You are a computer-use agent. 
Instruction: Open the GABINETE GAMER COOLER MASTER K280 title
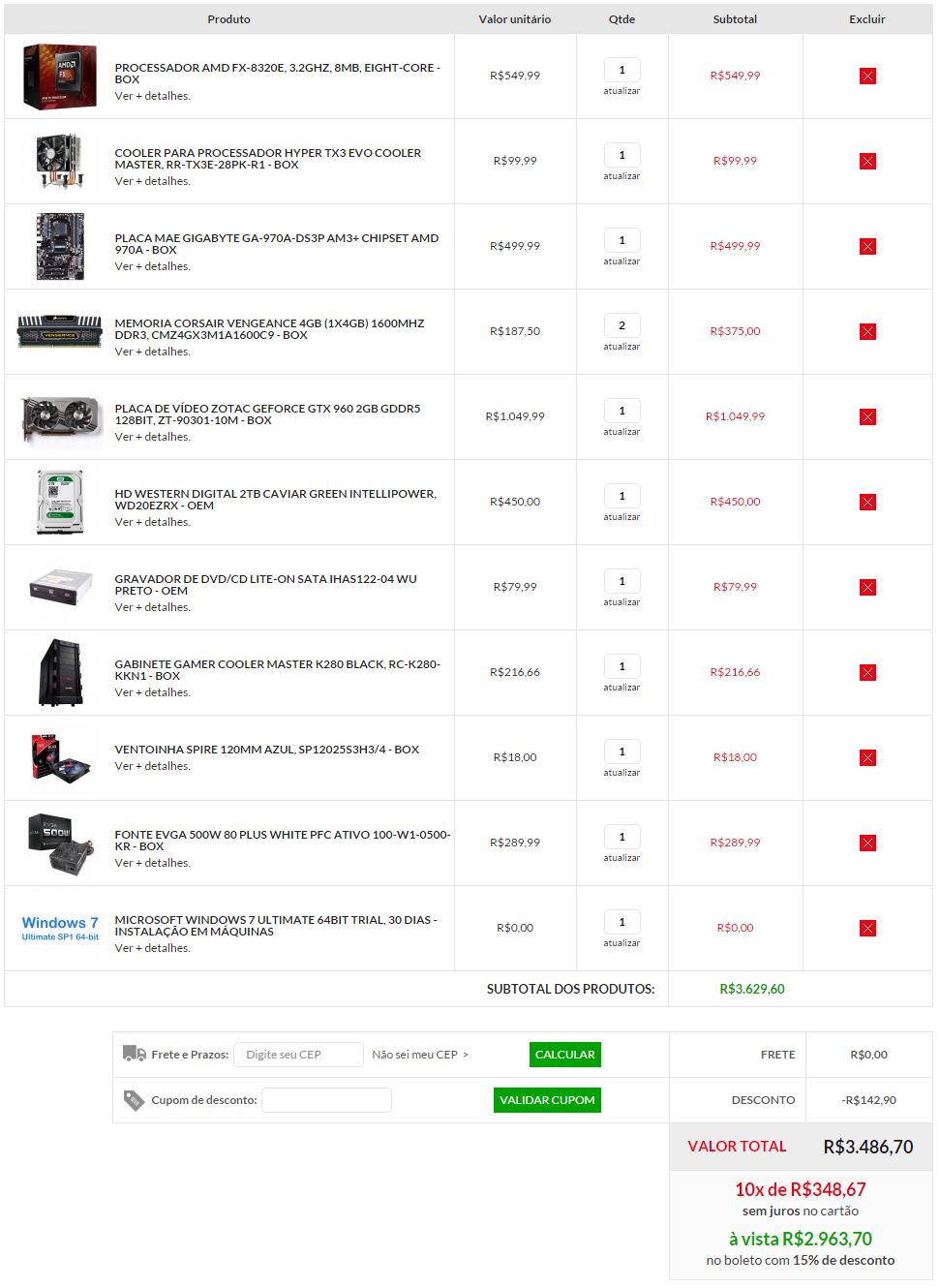coord(277,670)
